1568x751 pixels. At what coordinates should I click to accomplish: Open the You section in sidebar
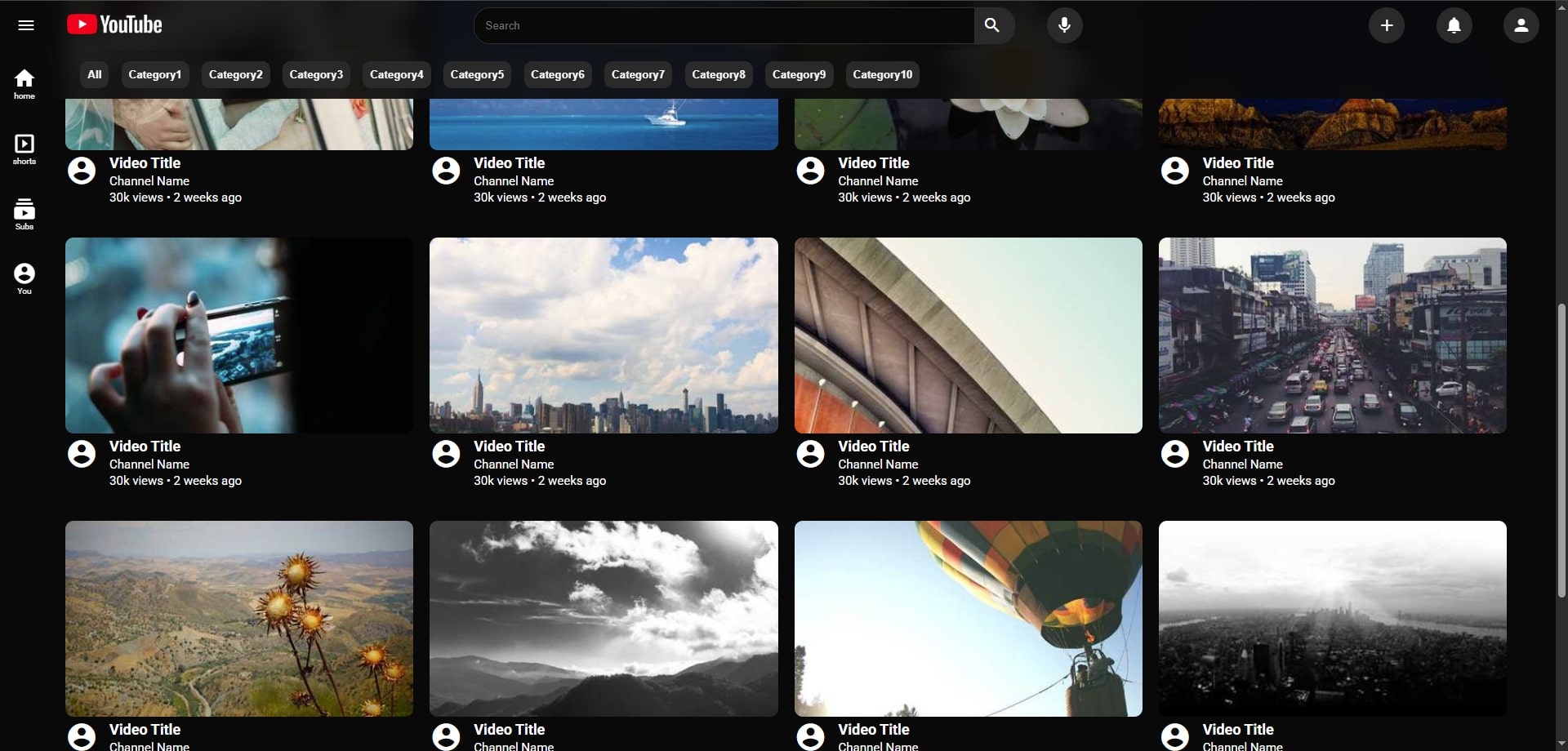24,278
